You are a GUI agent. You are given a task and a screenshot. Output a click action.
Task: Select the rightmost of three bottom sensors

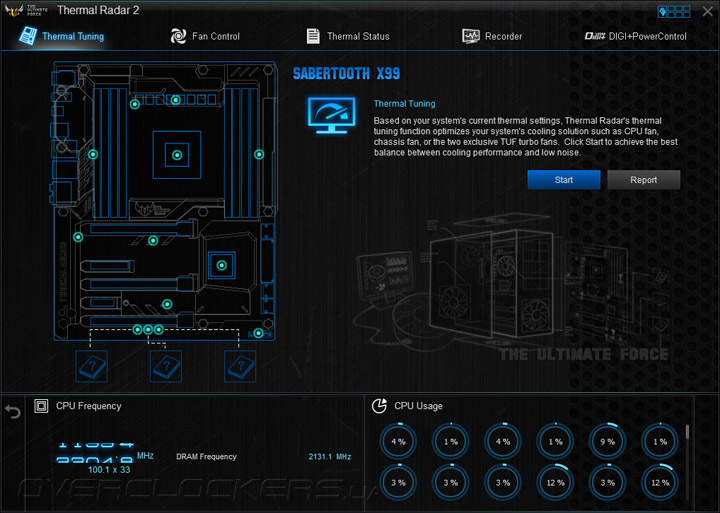point(159,329)
